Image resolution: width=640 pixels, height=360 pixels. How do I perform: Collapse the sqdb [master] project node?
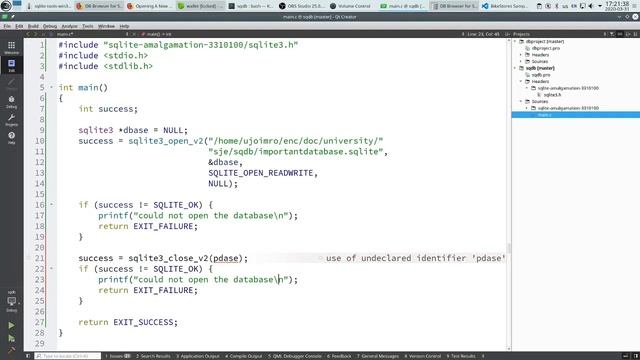pos(515,68)
